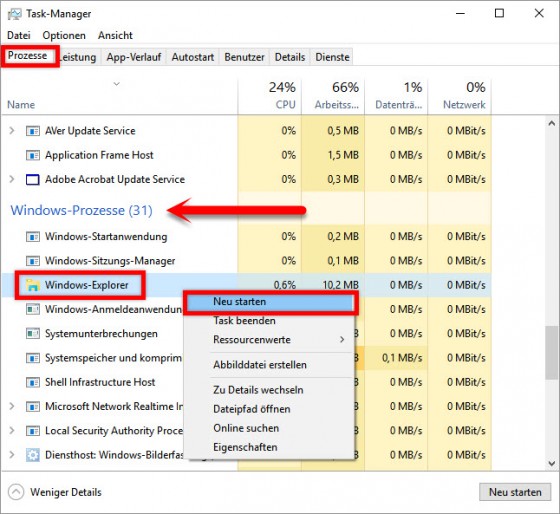Choose Dateipfad öffnen in context menu
This screenshot has height=514, width=560.
click(270, 409)
